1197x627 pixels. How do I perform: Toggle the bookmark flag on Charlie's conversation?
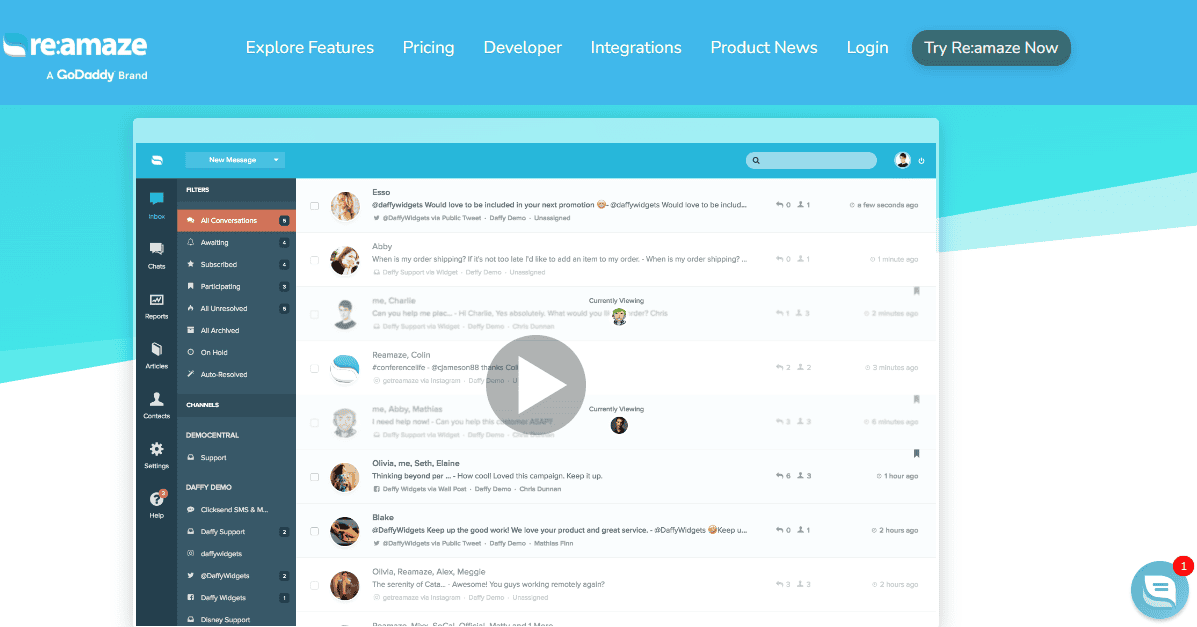917,288
